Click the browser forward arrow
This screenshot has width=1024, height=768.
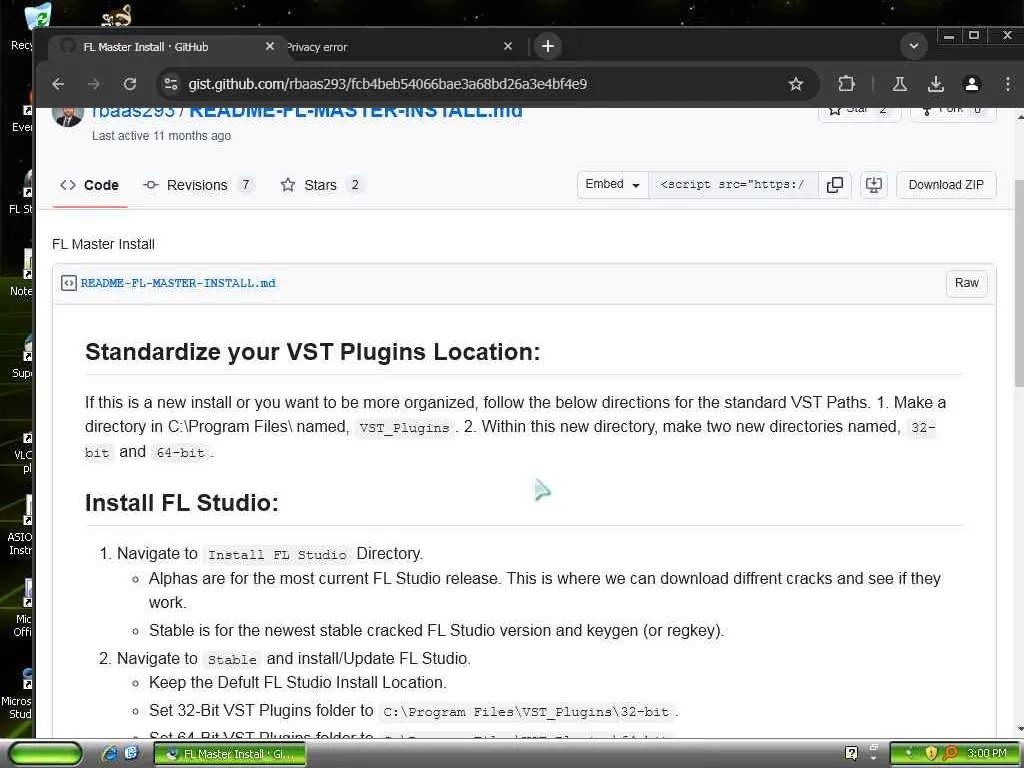(x=94, y=84)
